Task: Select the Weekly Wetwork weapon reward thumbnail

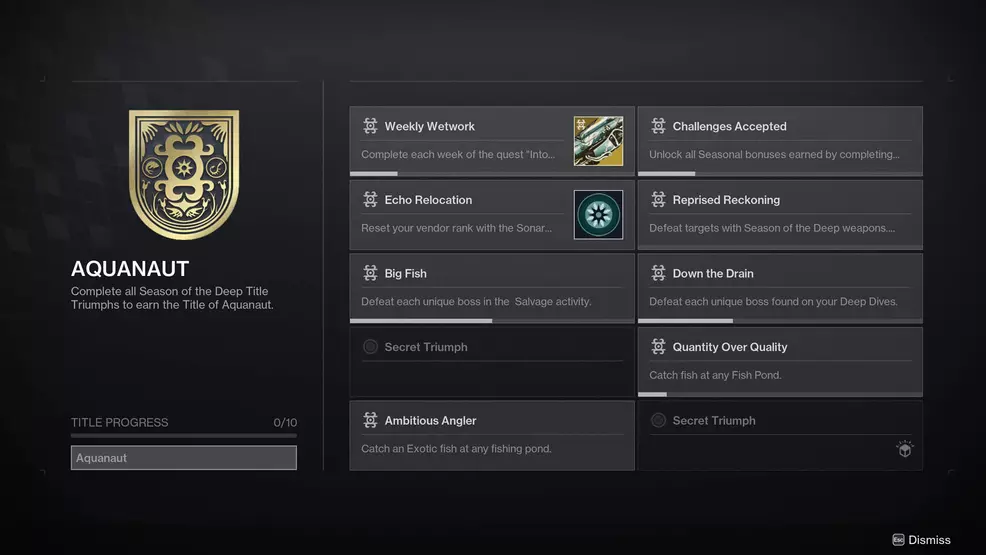Action: (x=598, y=141)
